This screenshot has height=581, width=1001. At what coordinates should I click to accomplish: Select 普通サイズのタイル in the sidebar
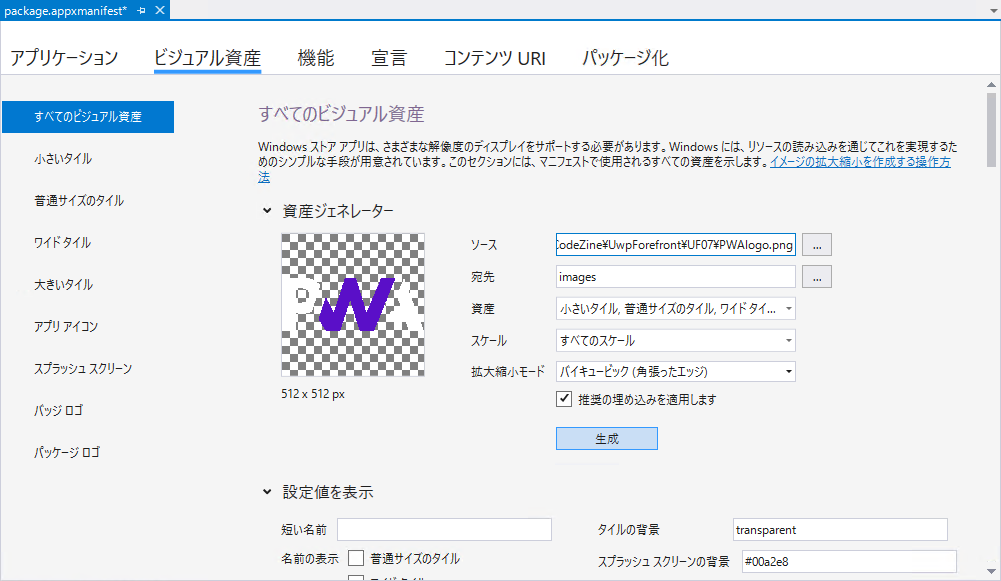pyautogui.click(x=79, y=201)
